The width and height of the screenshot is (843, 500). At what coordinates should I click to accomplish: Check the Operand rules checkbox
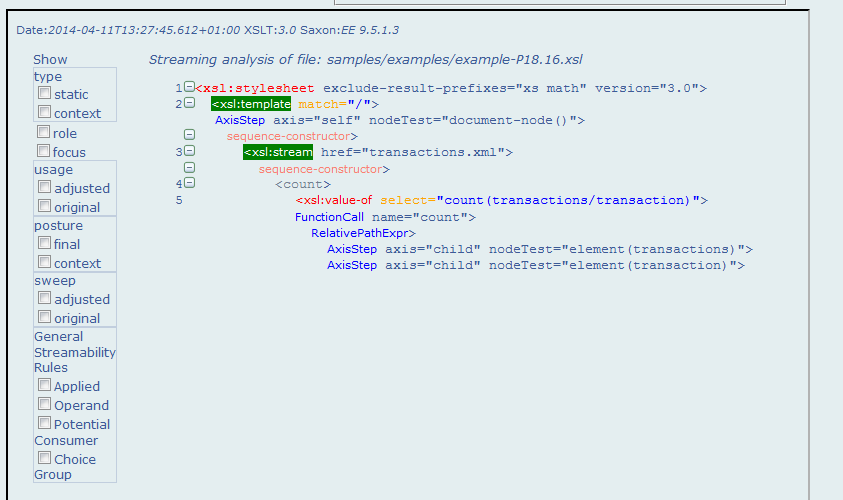click(45, 404)
